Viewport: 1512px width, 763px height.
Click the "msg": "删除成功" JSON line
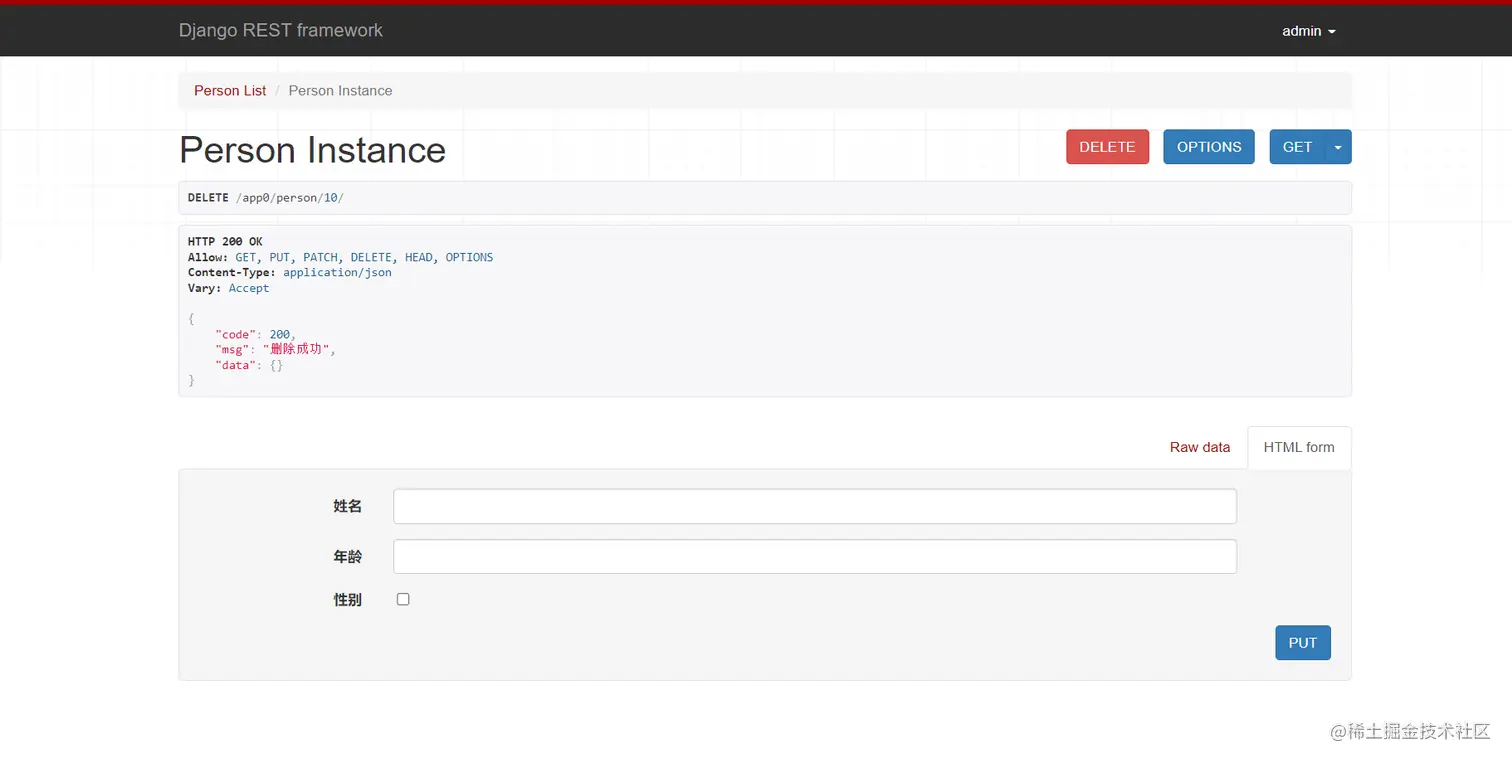(275, 350)
